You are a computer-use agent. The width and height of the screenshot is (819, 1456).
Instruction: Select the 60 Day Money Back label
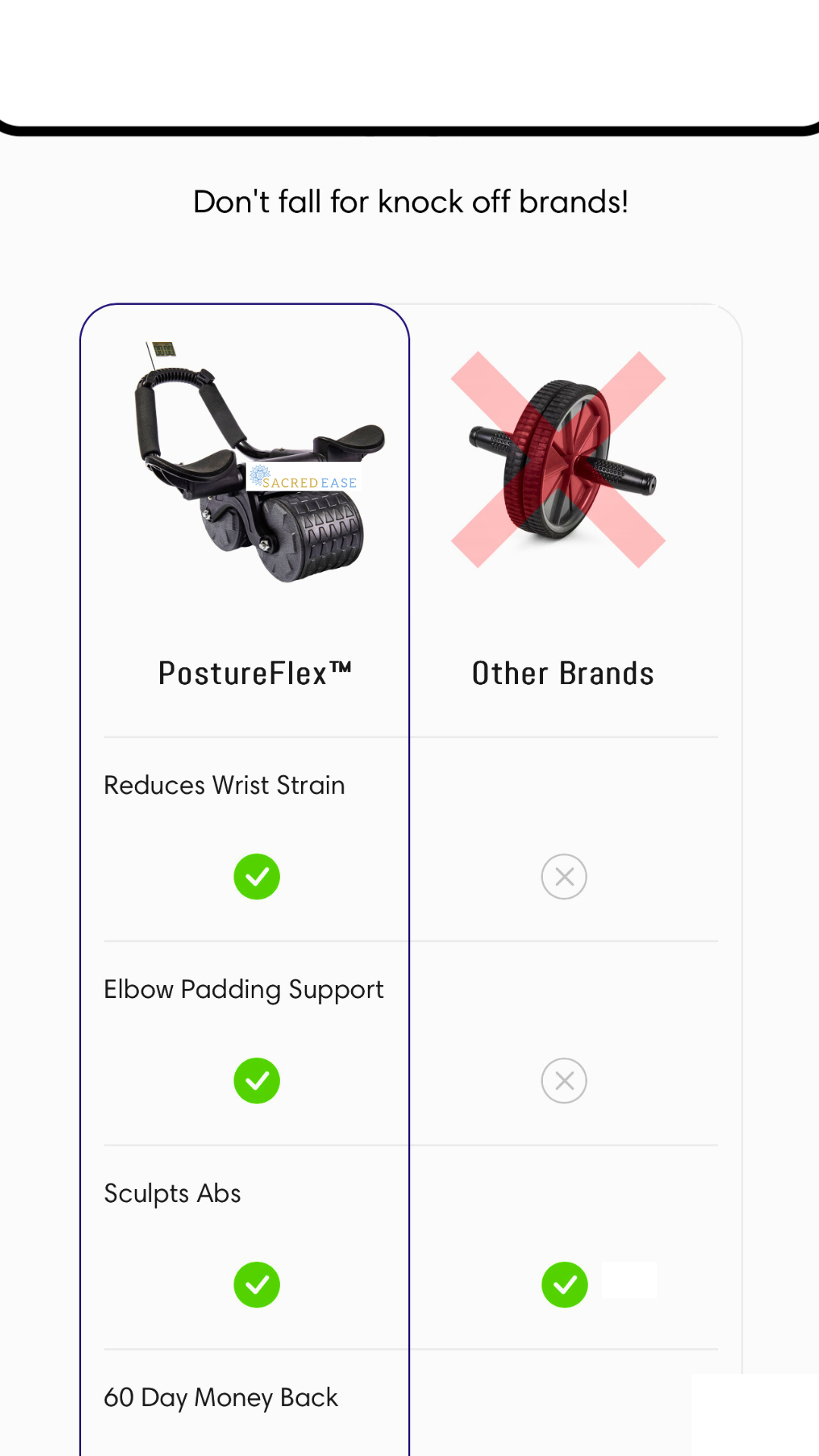tap(221, 1398)
